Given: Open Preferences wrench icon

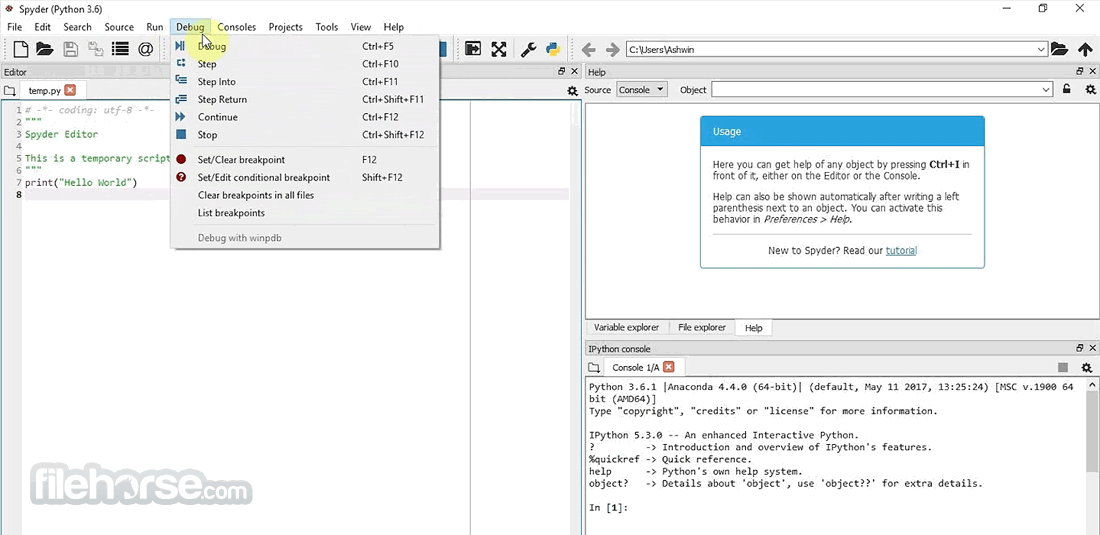Looking at the screenshot, I should (528, 49).
